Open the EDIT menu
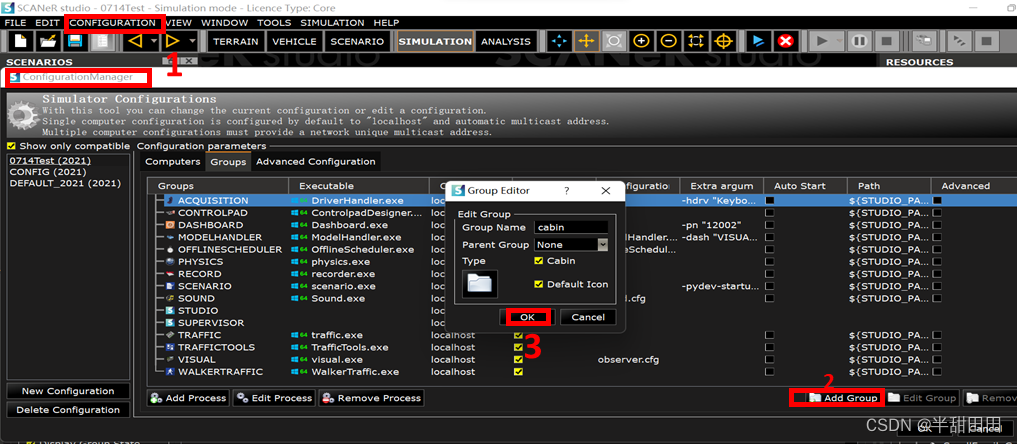The height and width of the screenshot is (444, 1017). [47, 23]
